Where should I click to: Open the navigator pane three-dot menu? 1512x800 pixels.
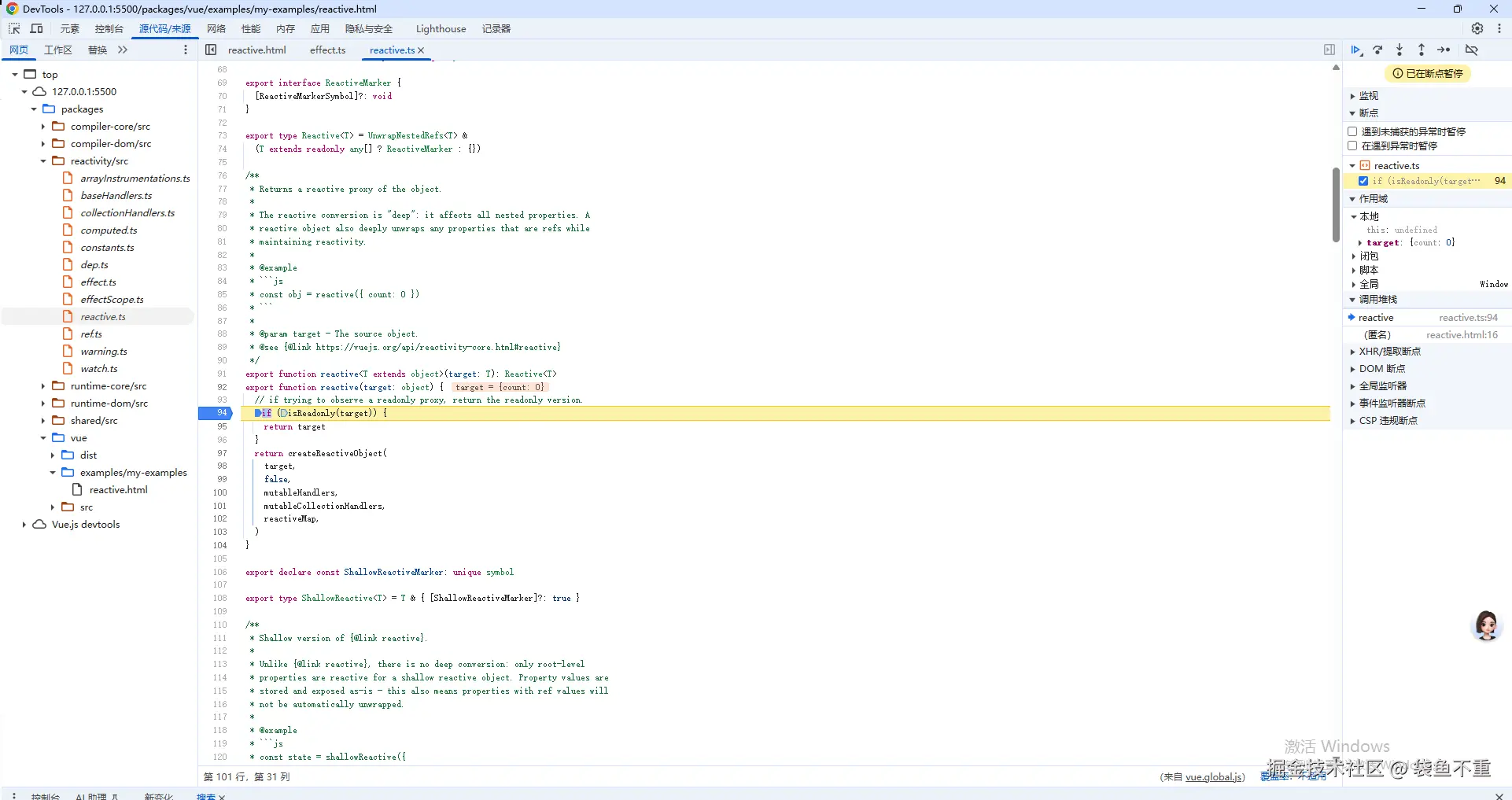coord(186,50)
